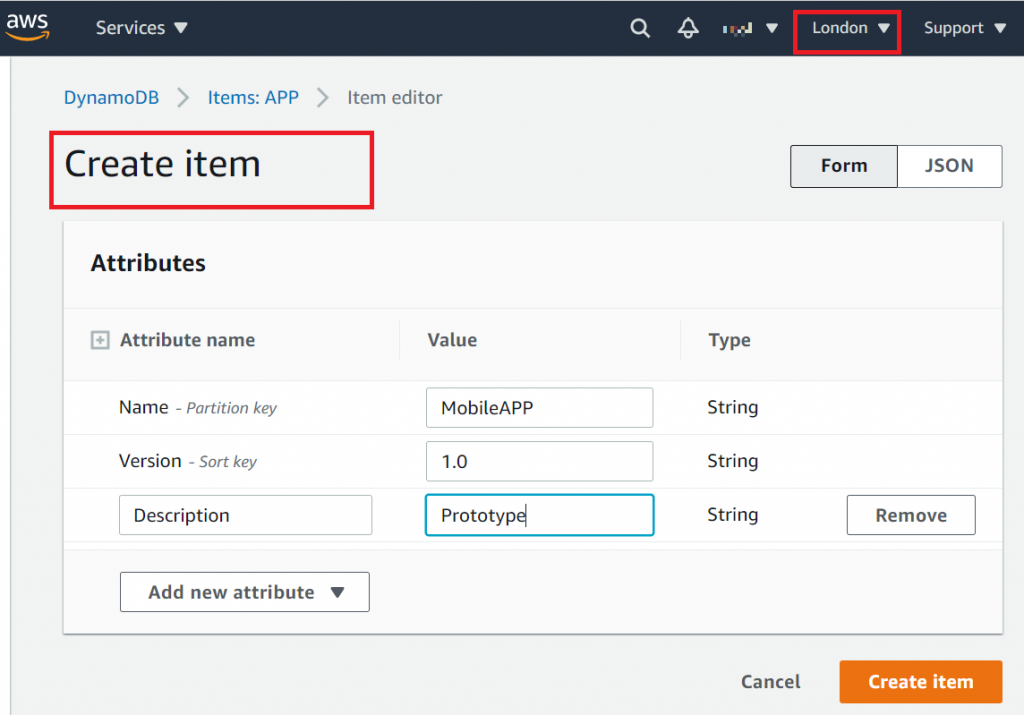Expand the Support menu
Screen dimensions: 1024x715
click(964, 28)
